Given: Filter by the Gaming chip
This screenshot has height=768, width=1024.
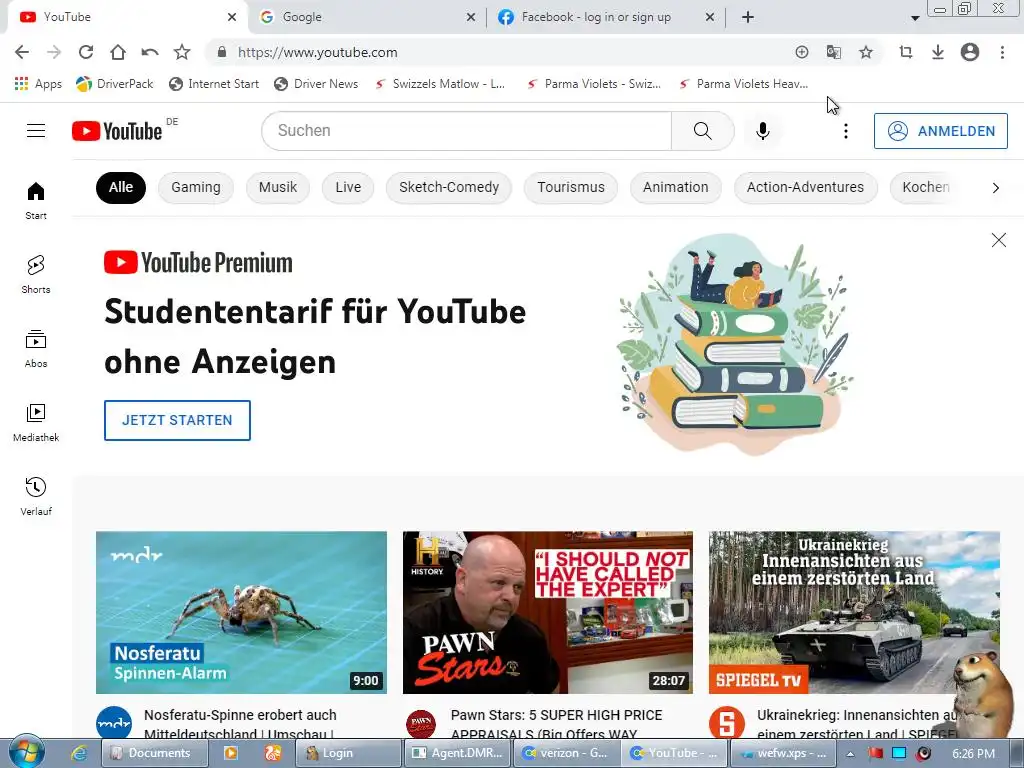Looking at the screenshot, I should pos(195,187).
